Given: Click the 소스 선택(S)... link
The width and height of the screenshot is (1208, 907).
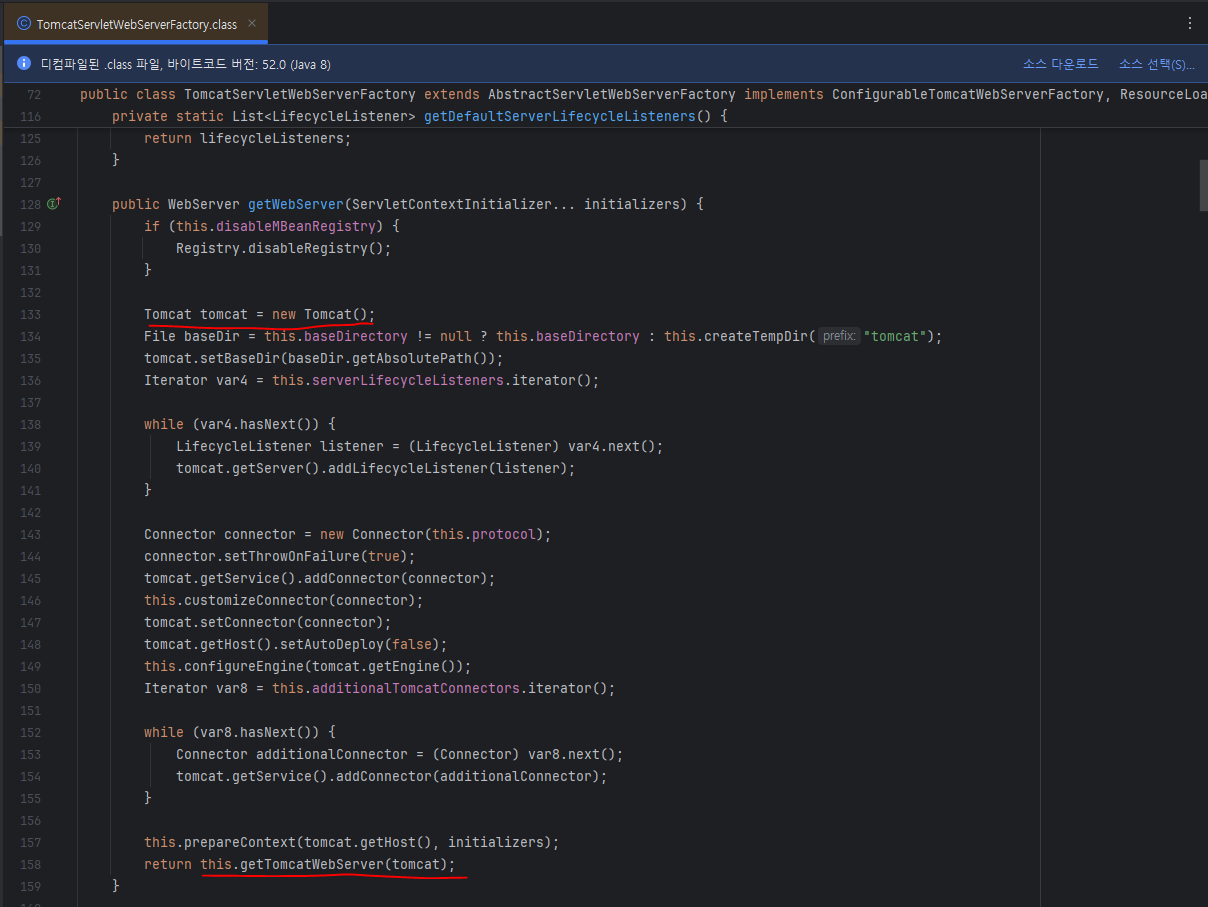Looking at the screenshot, I should (x=1157, y=64).
